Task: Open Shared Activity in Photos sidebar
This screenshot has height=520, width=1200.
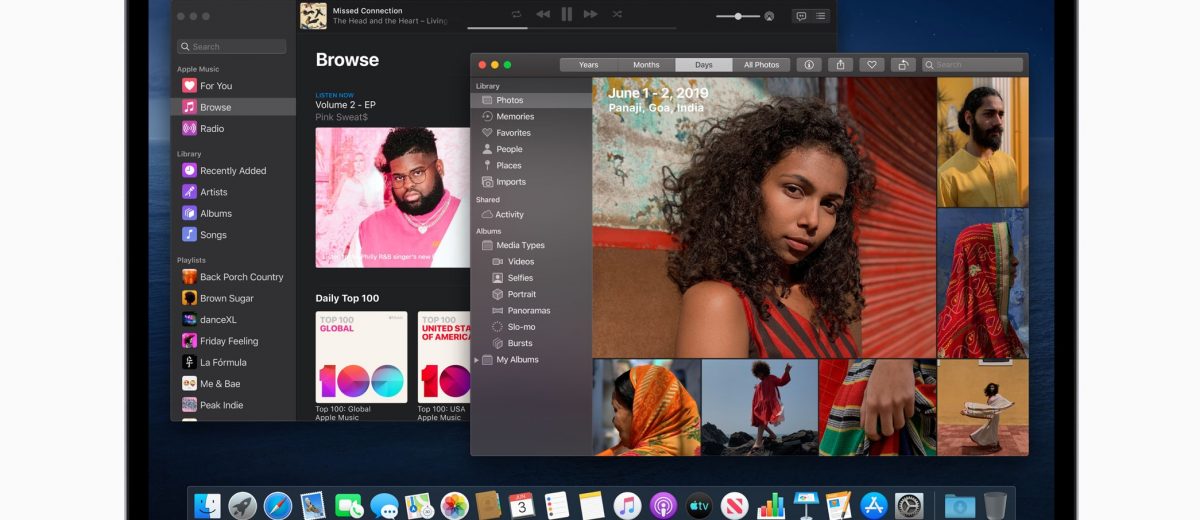Action: [x=531, y=214]
